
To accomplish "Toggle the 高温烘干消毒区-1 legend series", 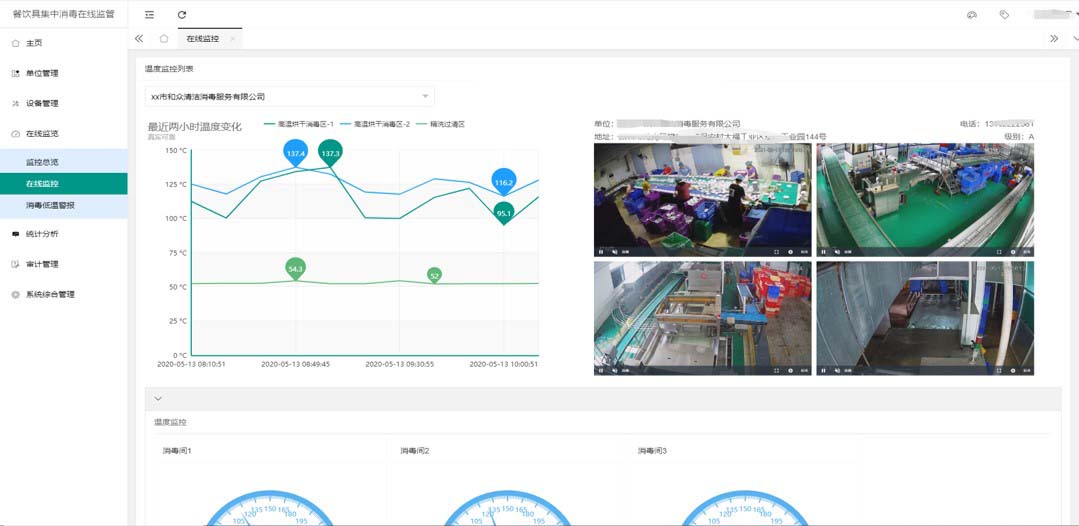I will coord(299,125).
